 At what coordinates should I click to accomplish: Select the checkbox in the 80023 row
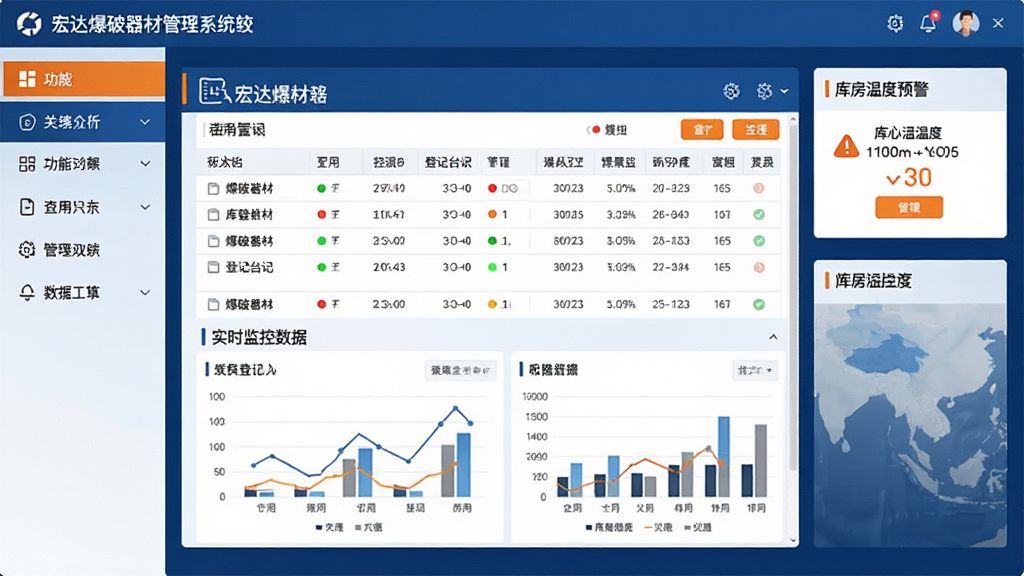coord(213,241)
